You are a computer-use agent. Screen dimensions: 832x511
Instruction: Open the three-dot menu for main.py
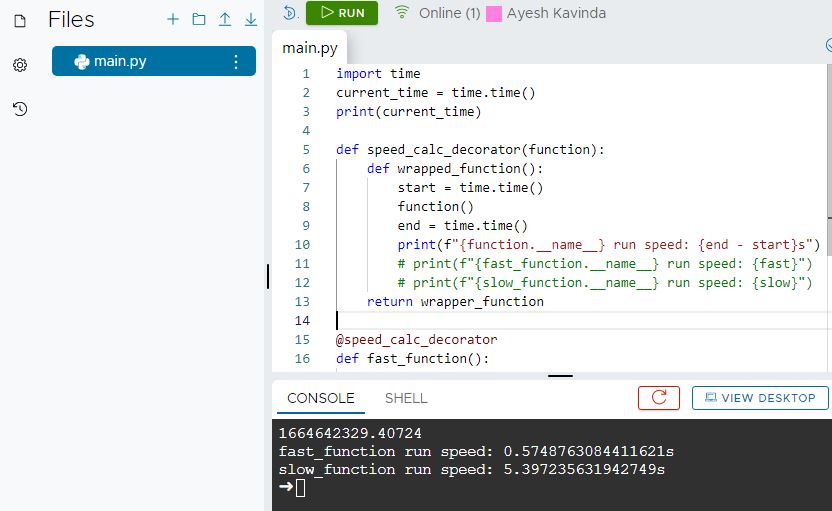coord(236,62)
